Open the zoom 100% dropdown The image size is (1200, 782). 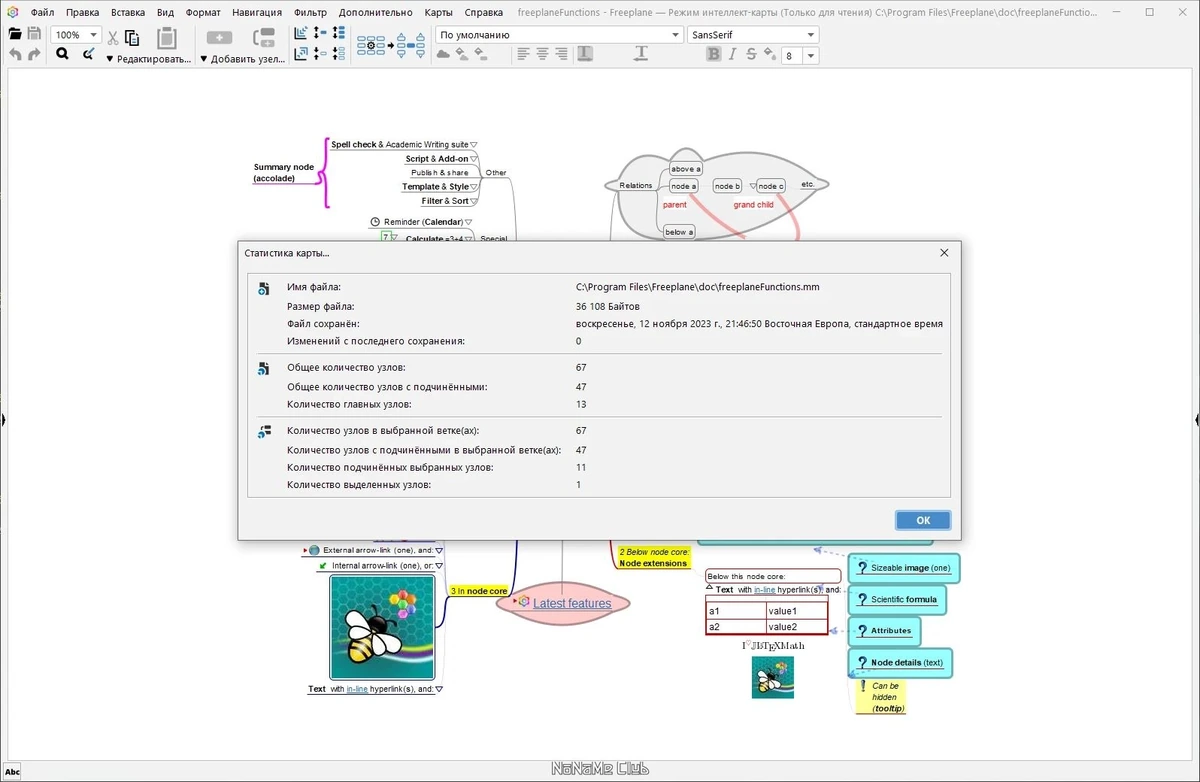(x=76, y=34)
